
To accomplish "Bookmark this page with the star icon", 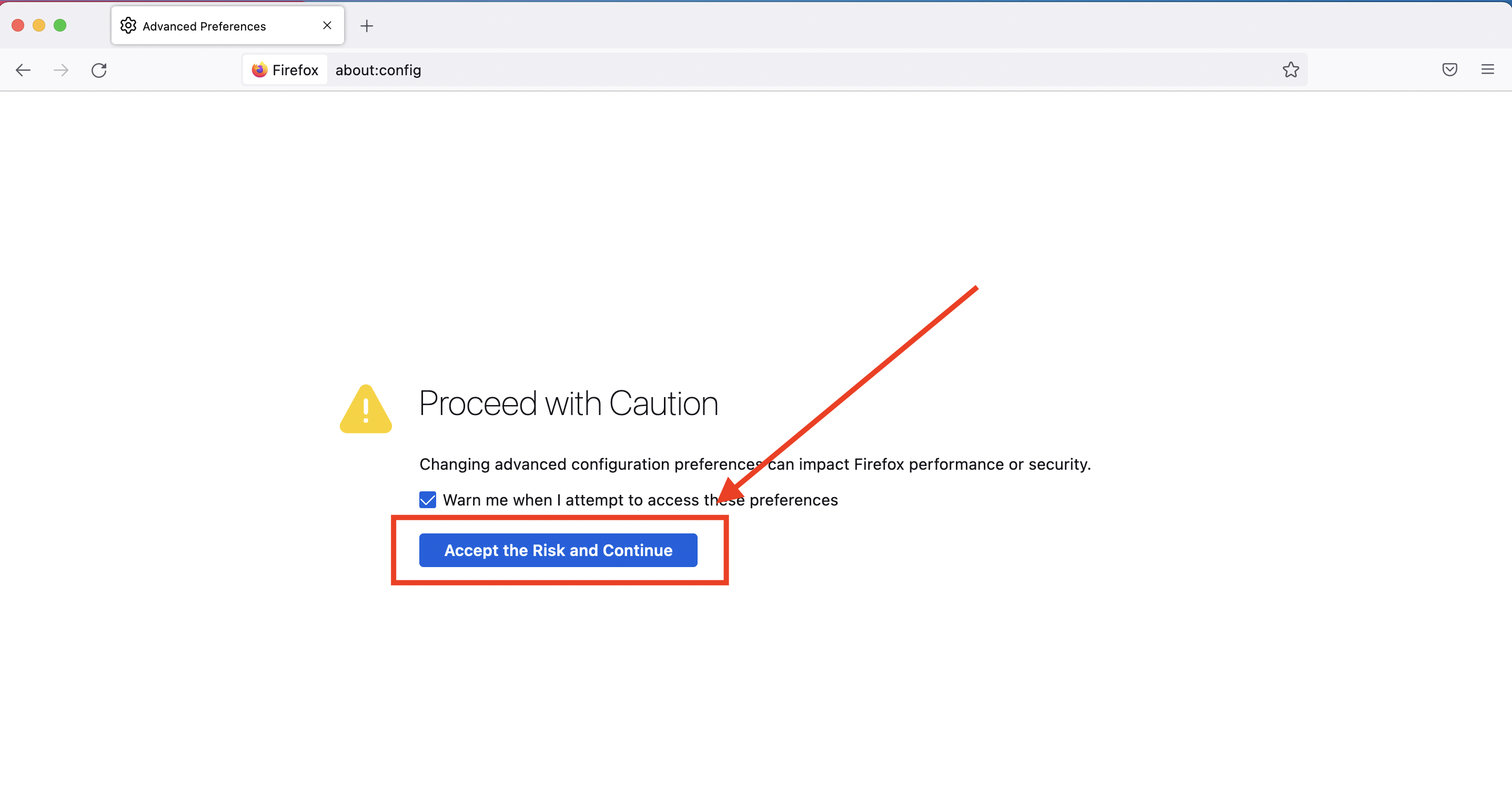I will point(1291,70).
